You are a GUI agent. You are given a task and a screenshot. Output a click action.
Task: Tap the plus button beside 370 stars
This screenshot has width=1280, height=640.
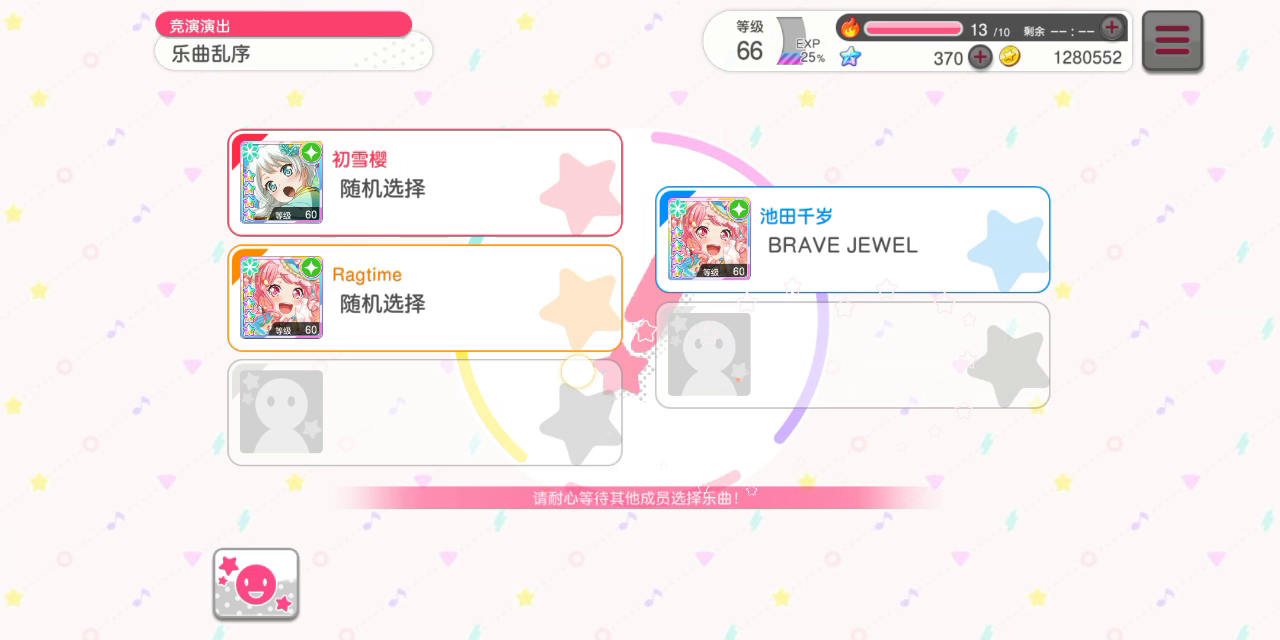click(x=980, y=57)
